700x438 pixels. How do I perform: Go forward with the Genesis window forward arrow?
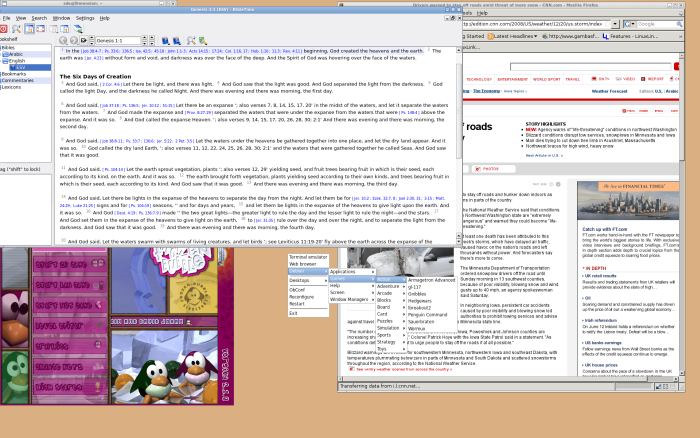(x=74, y=41)
